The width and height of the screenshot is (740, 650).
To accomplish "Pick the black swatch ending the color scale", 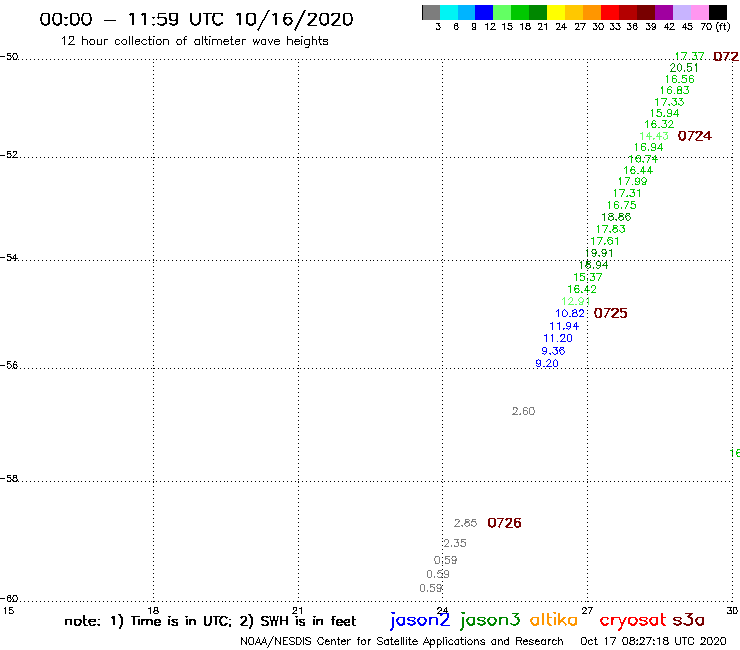I will tap(718, 12).
